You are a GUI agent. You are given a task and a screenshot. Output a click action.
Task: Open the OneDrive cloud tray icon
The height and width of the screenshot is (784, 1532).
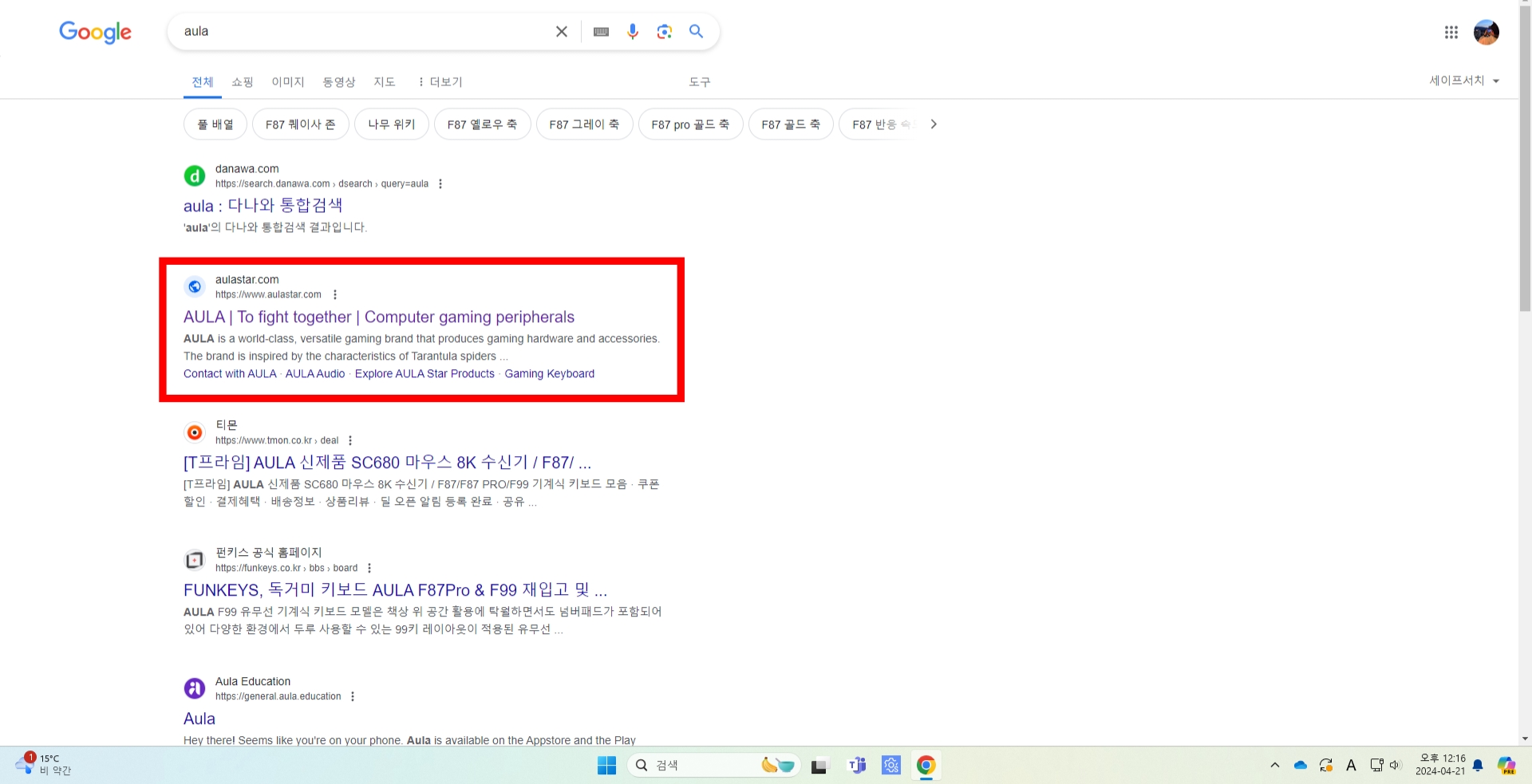[1301, 766]
